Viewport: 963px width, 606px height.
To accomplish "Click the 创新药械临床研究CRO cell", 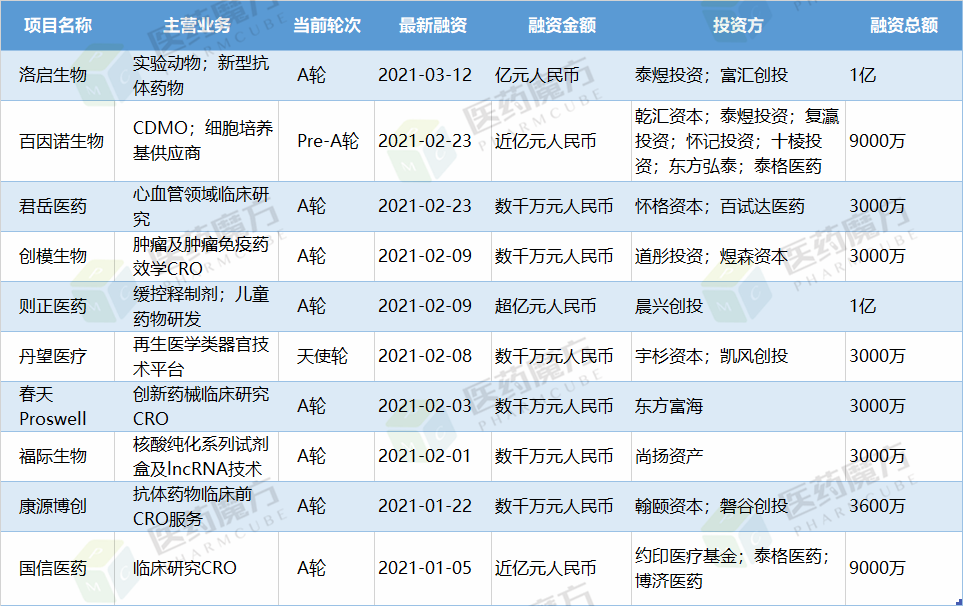I will [x=197, y=406].
